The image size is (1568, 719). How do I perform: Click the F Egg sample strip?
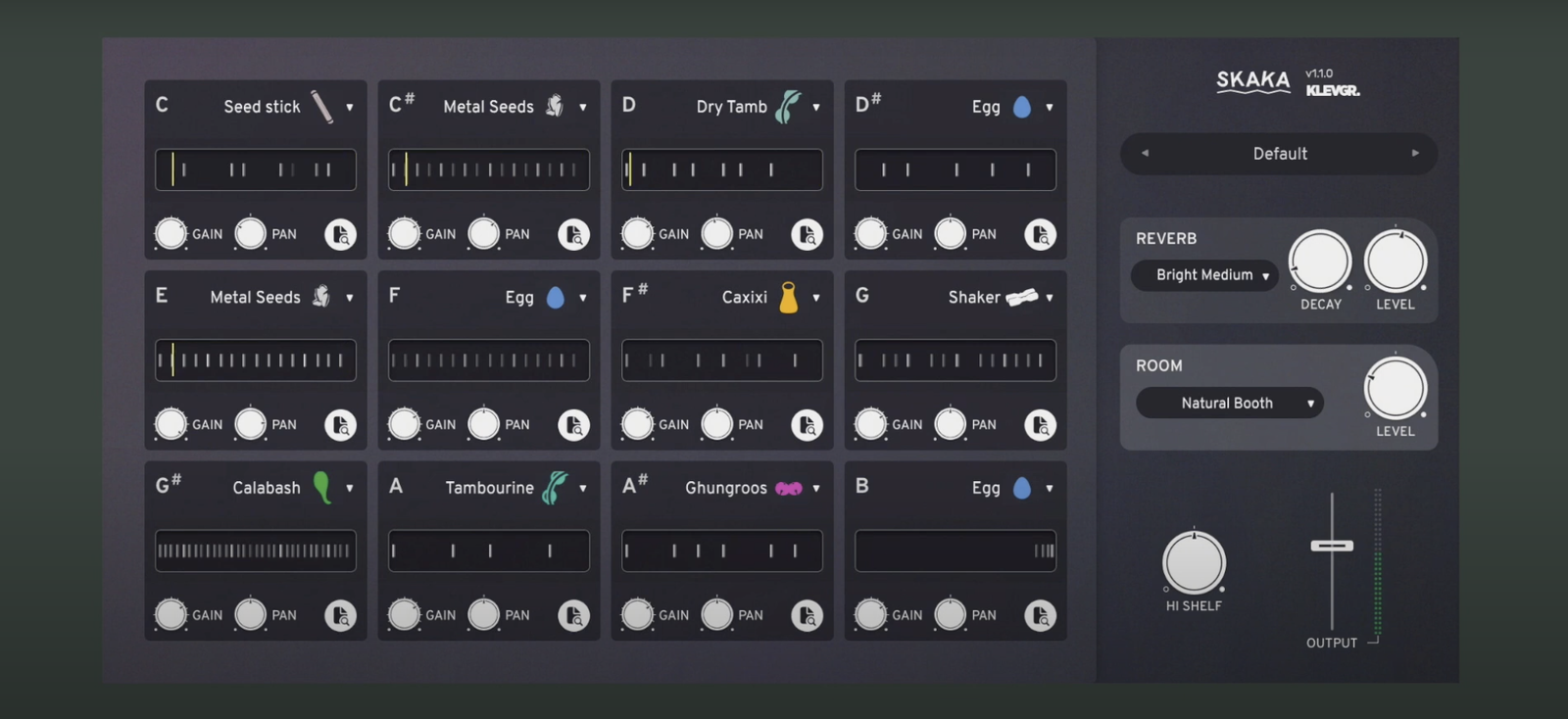click(489, 360)
